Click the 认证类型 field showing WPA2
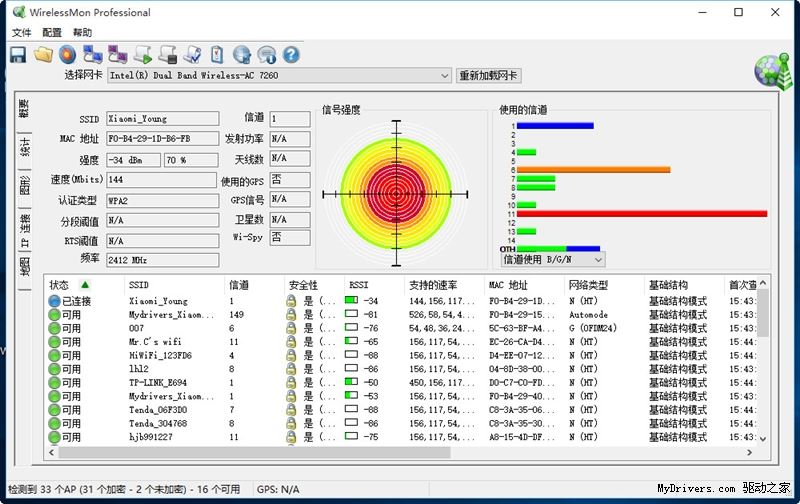This screenshot has height=504, width=800. click(x=163, y=200)
